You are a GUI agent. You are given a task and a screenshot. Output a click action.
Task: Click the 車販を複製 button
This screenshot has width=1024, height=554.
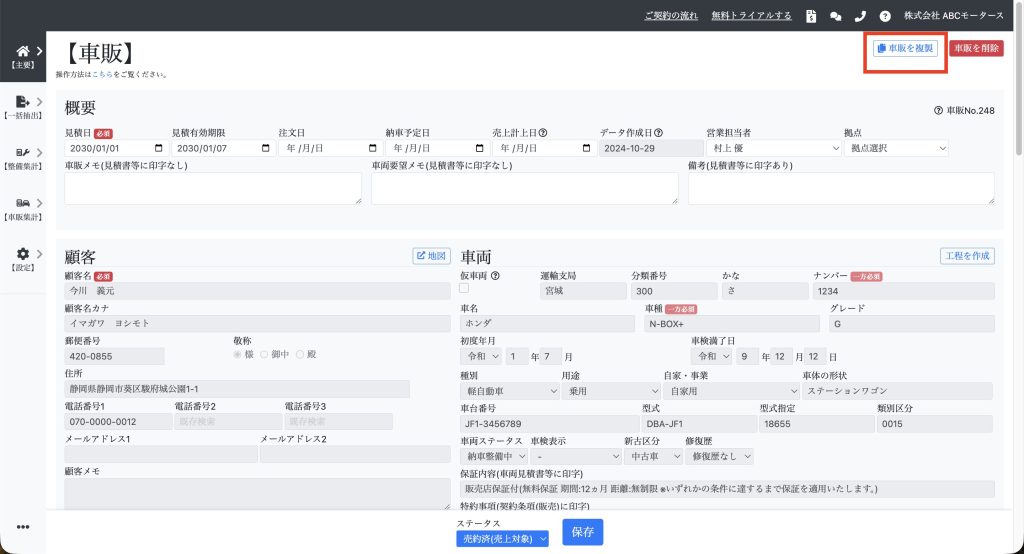[905, 48]
